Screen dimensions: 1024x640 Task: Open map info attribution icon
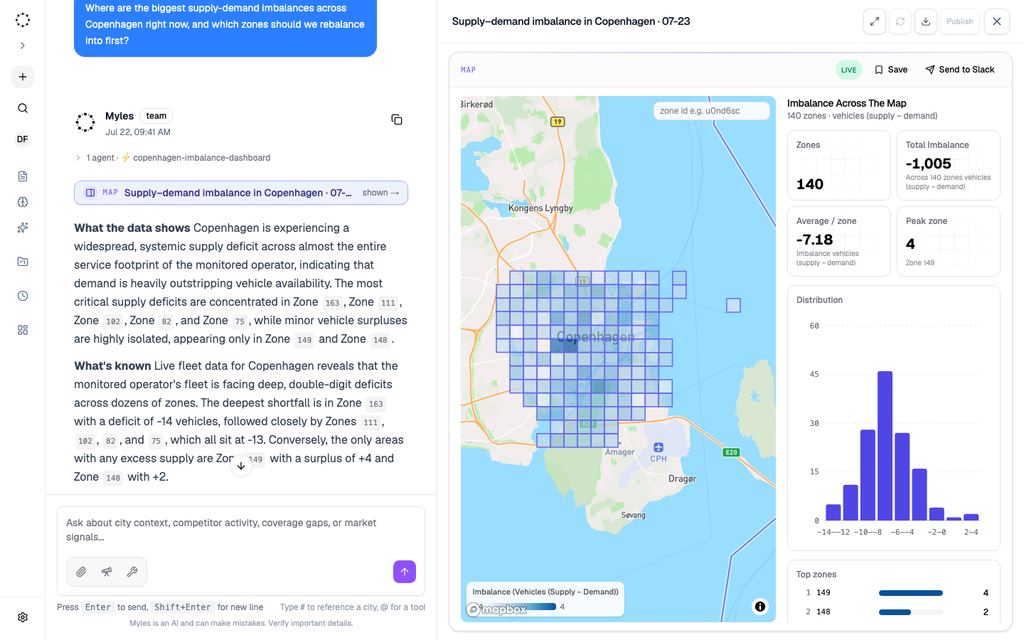(x=760, y=607)
